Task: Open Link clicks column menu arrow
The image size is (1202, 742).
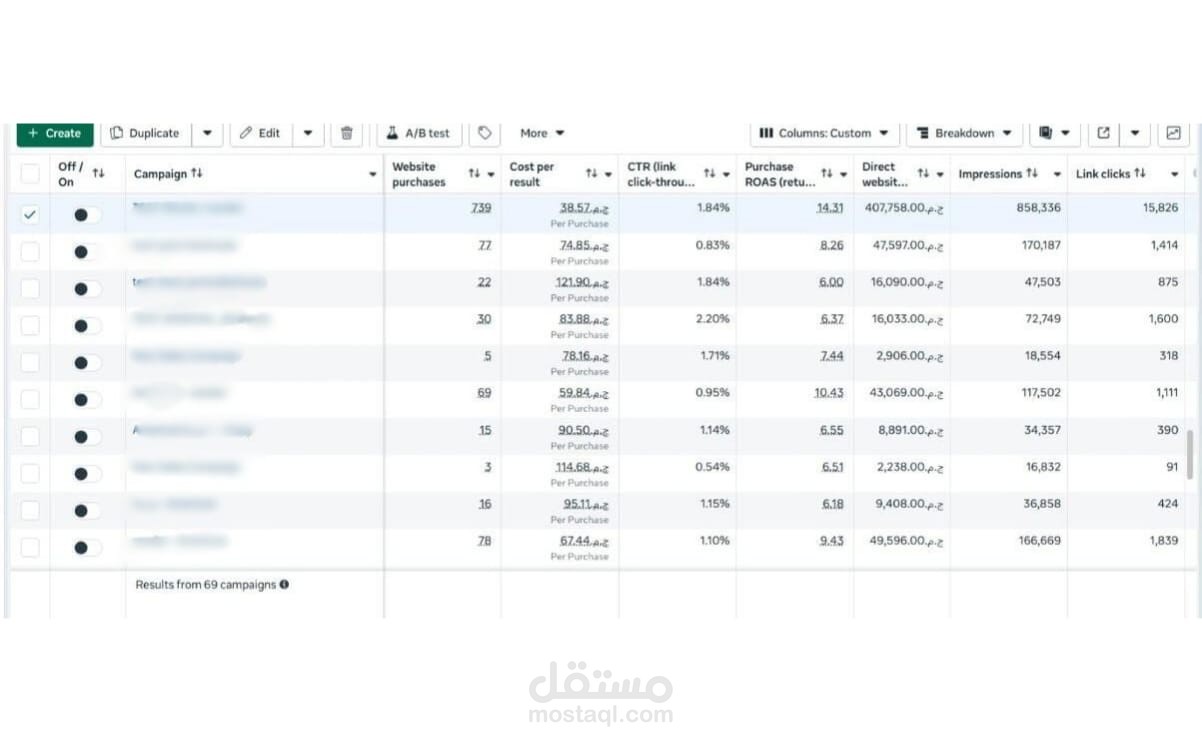Action: coord(1174,175)
